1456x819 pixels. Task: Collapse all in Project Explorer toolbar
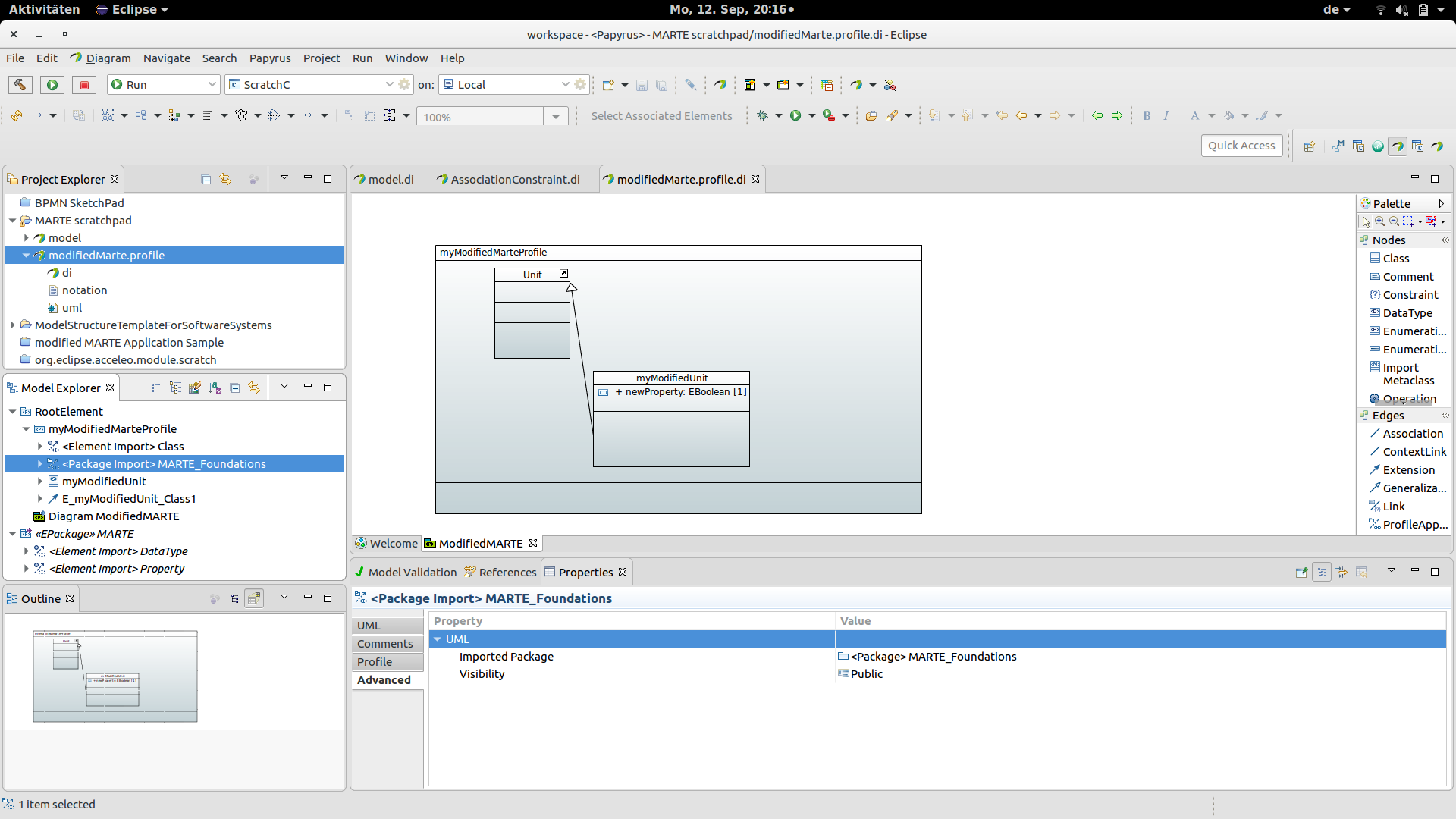[206, 180]
